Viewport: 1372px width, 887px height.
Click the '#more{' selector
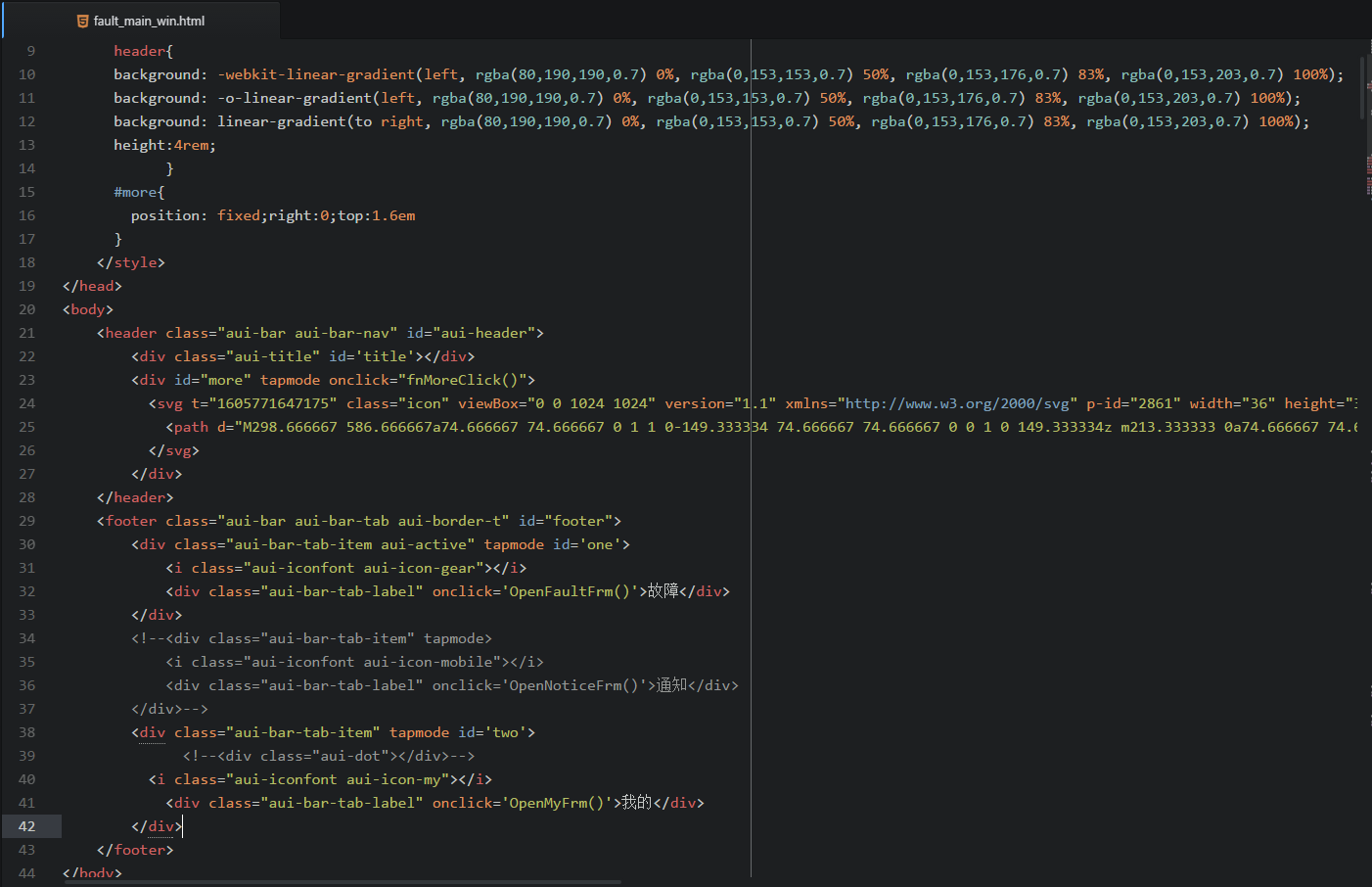(139, 192)
